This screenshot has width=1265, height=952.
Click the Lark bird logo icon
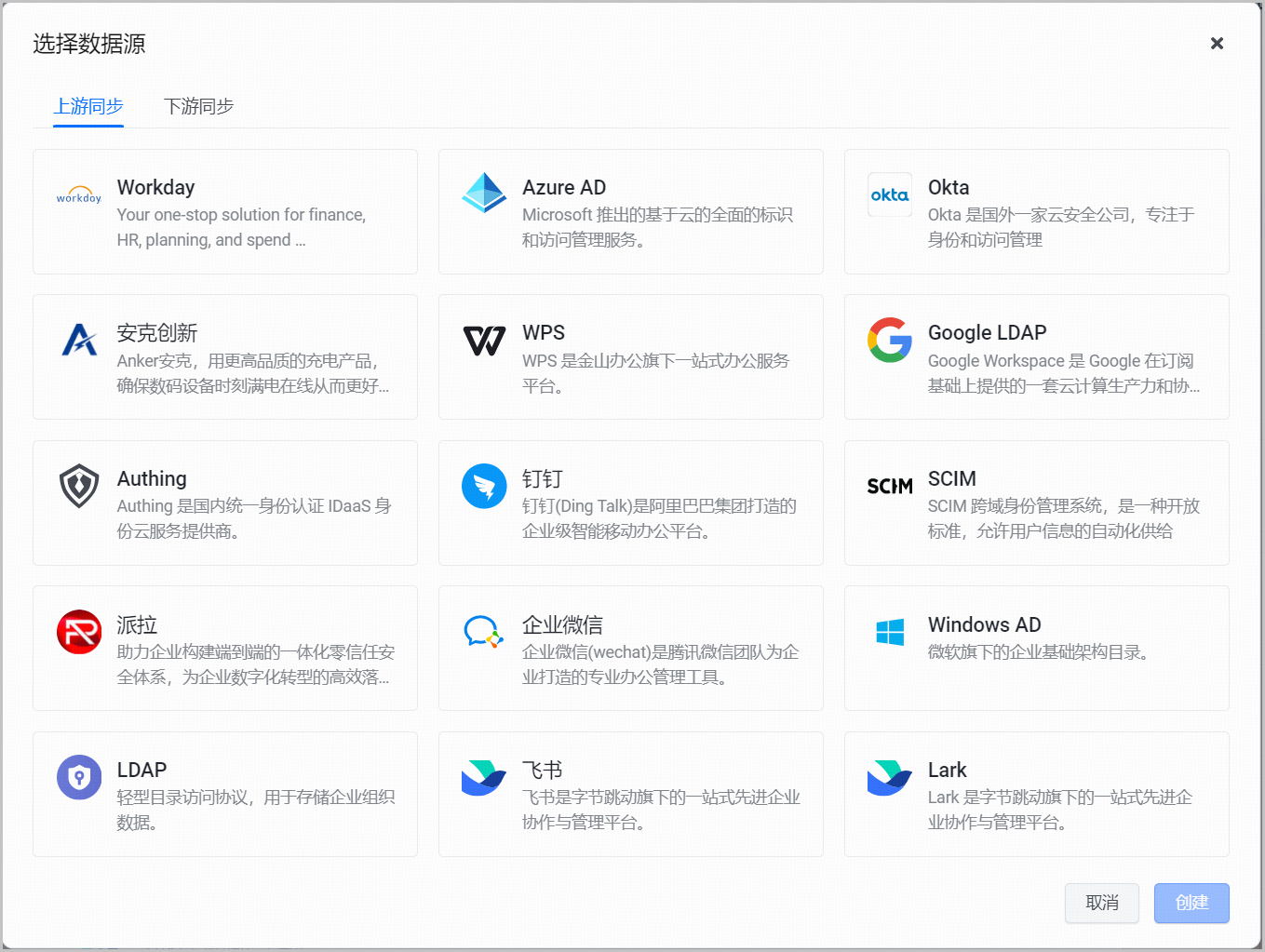point(890,777)
